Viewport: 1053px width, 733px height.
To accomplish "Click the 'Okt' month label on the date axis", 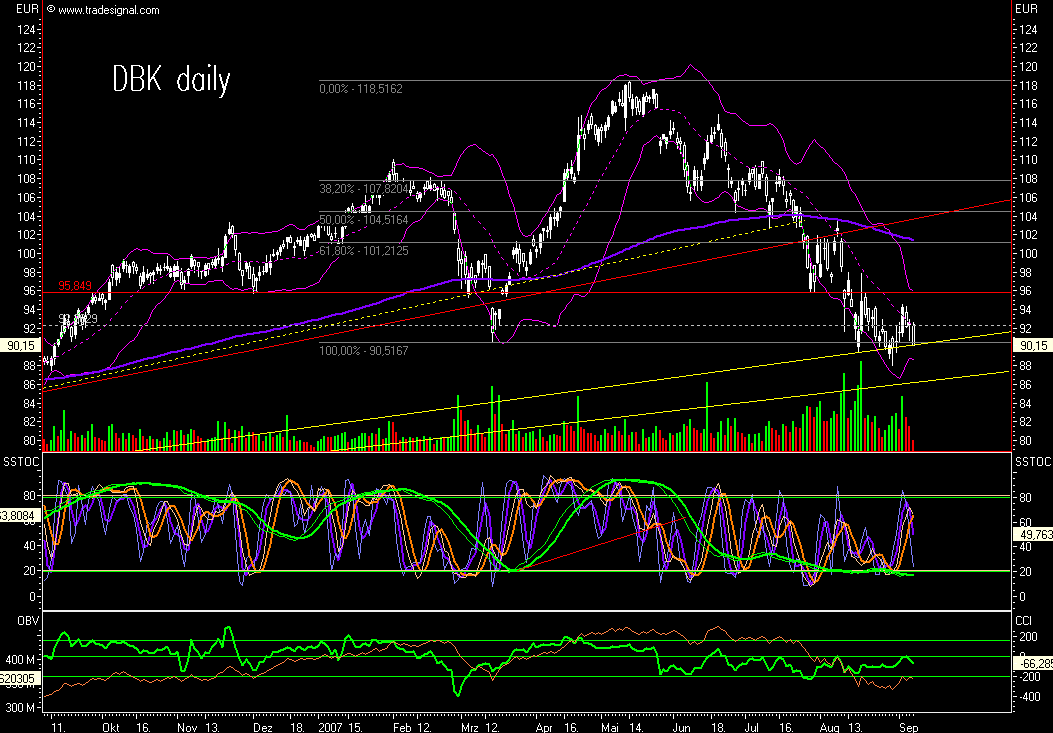I will pyautogui.click(x=111, y=727).
